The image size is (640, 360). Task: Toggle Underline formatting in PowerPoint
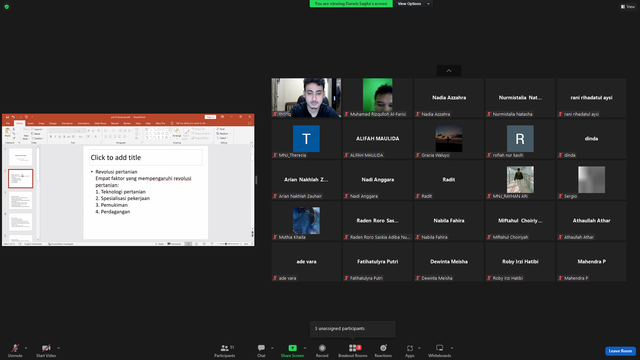(x=60, y=136)
